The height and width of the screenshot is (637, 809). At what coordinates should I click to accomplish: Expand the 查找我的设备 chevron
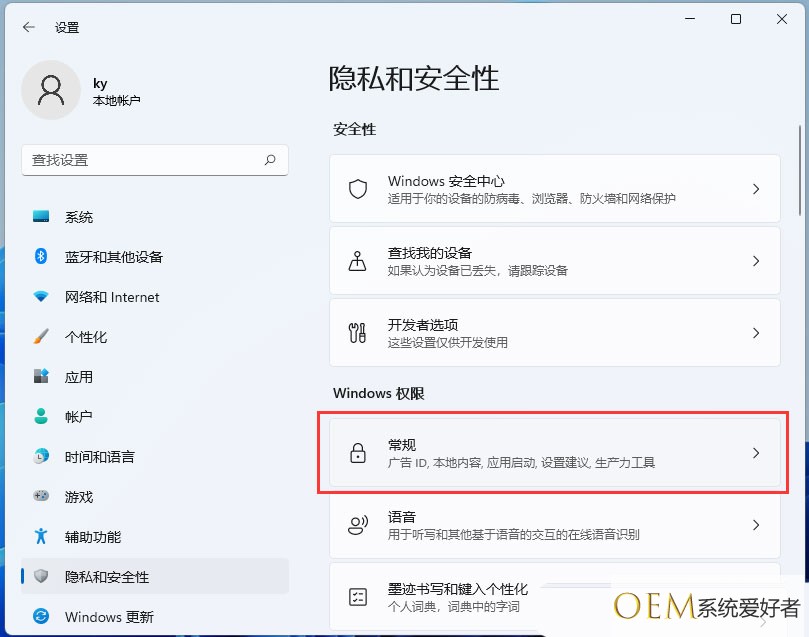756,261
